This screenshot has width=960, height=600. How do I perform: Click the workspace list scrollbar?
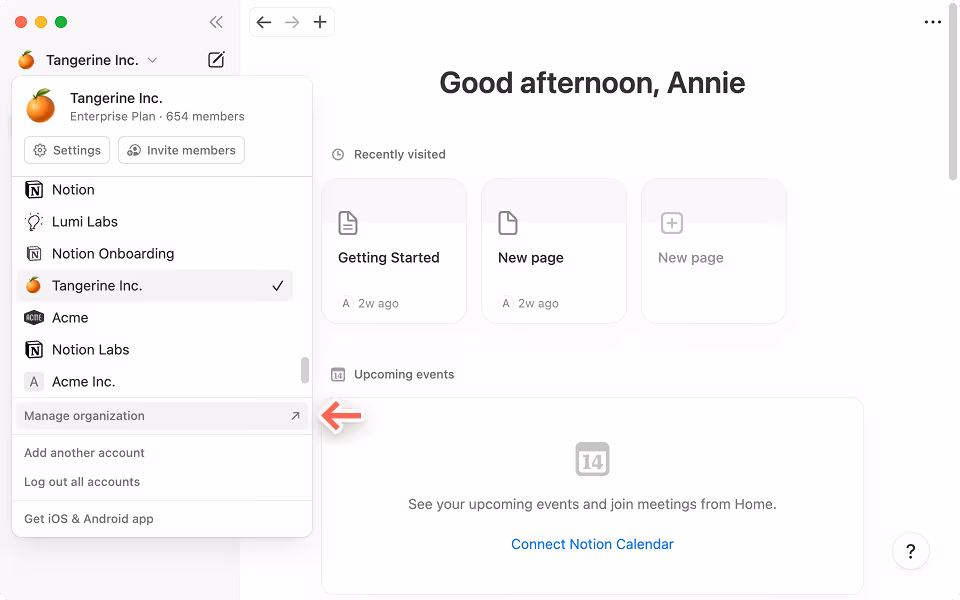(x=305, y=370)
